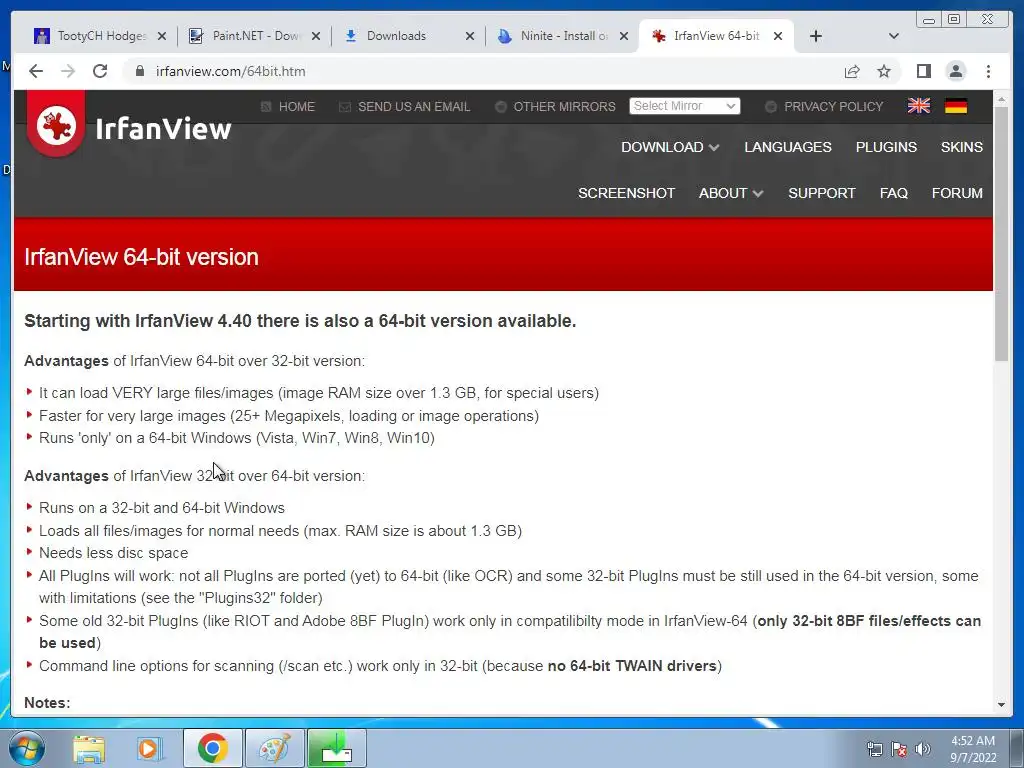Image resolution: width=1024 pixels, height=768 pixels.
Task: Click the IrfanView red cat logo
Action: coord(56,125)
